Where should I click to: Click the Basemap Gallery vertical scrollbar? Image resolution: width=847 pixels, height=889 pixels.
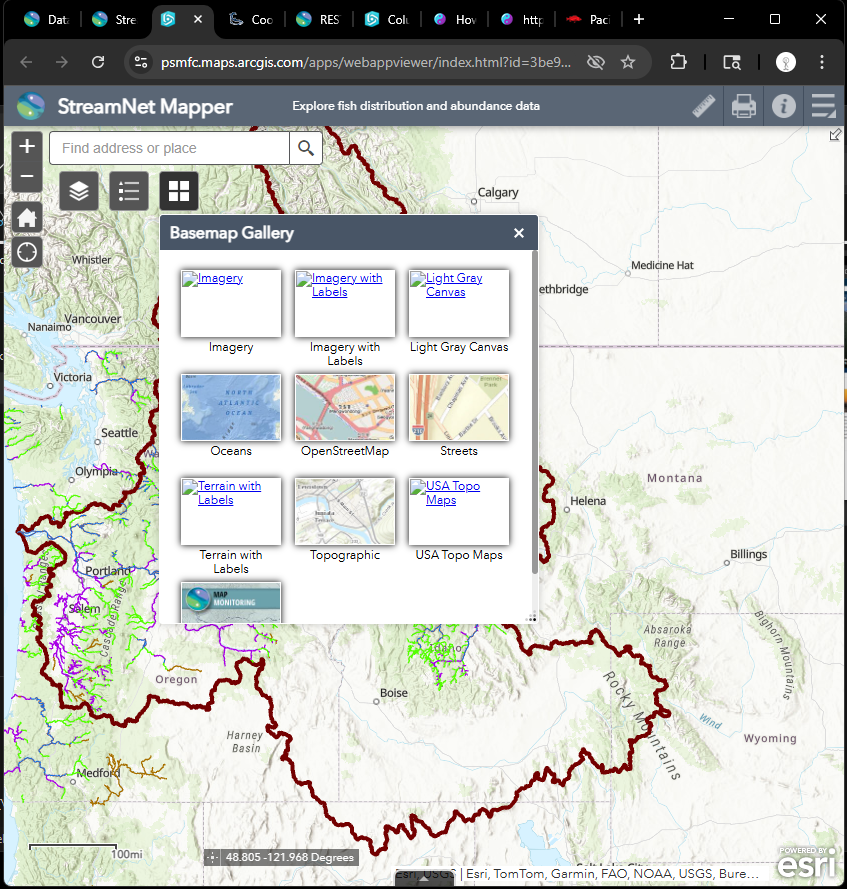pyautogui.click(x=534, y=412)
